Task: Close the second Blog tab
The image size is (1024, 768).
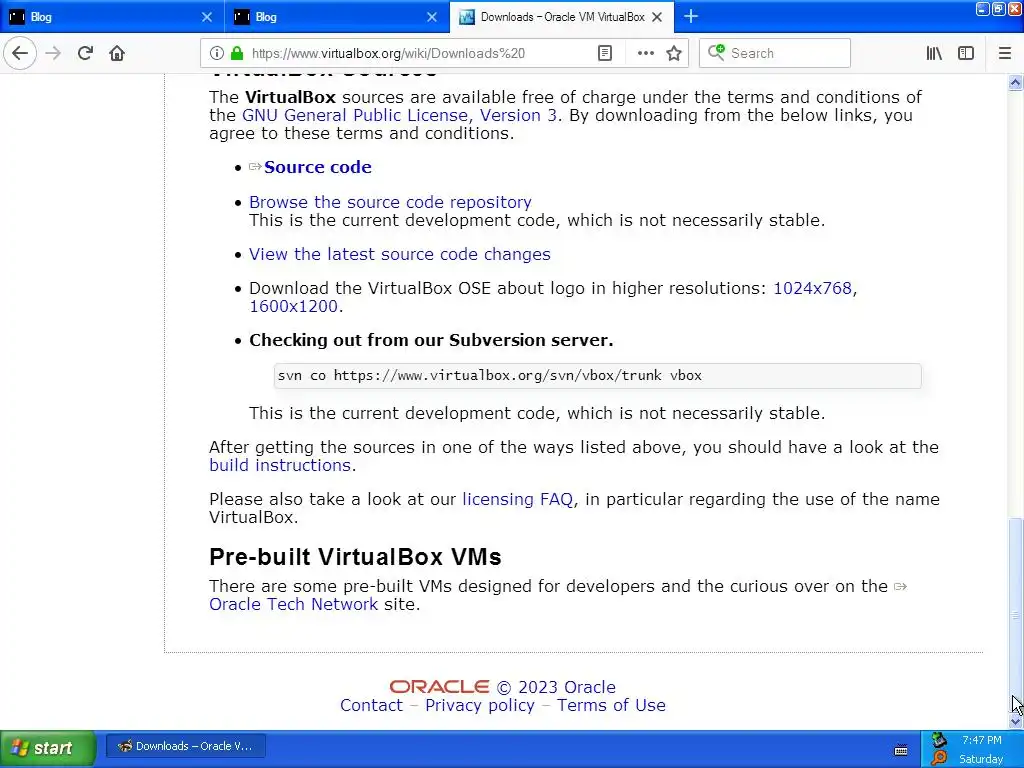Action: (432, 17)
